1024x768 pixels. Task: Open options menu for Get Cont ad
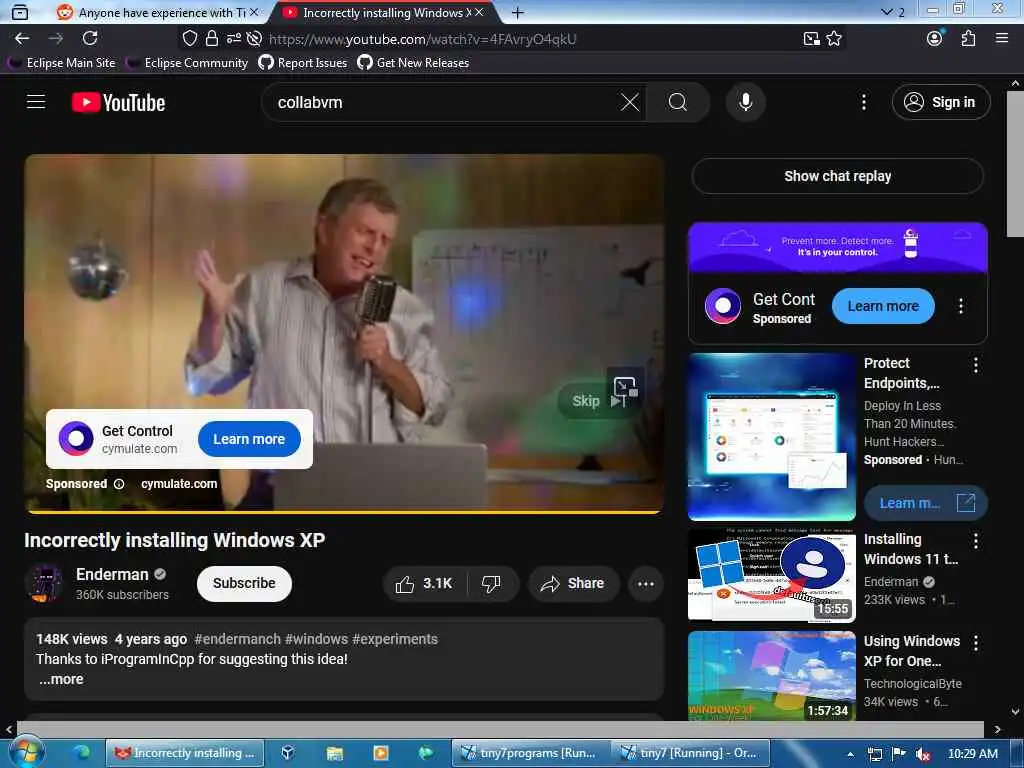click(961, 306)
